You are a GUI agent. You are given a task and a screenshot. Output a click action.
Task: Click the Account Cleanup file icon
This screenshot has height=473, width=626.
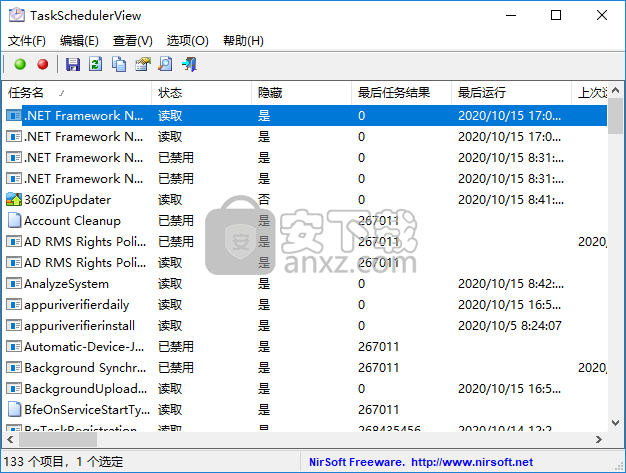coord(14,220)
